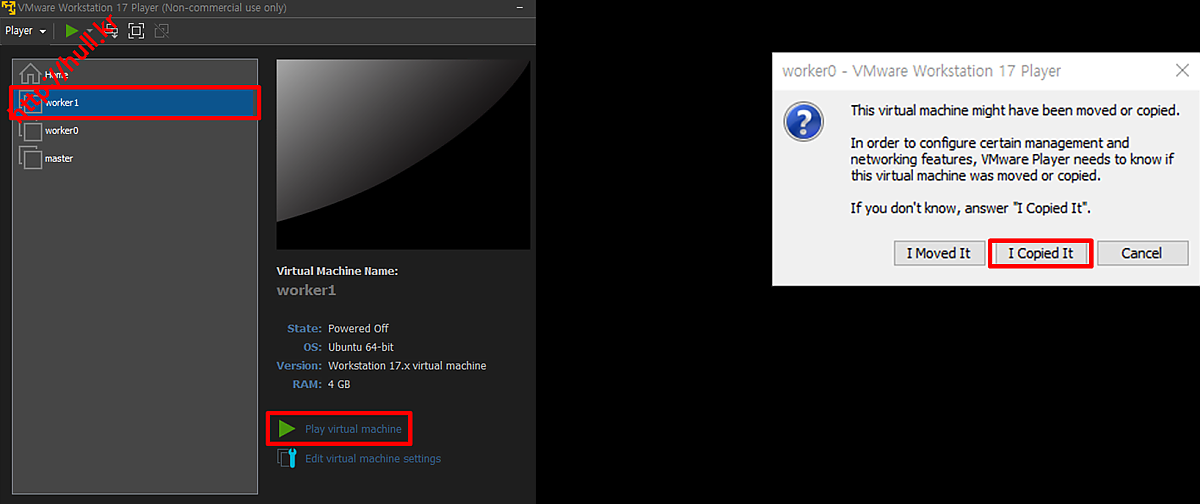Screen dimensions: 1200x504
Task: Click the blue question mark icon
Action: (804, 121)
